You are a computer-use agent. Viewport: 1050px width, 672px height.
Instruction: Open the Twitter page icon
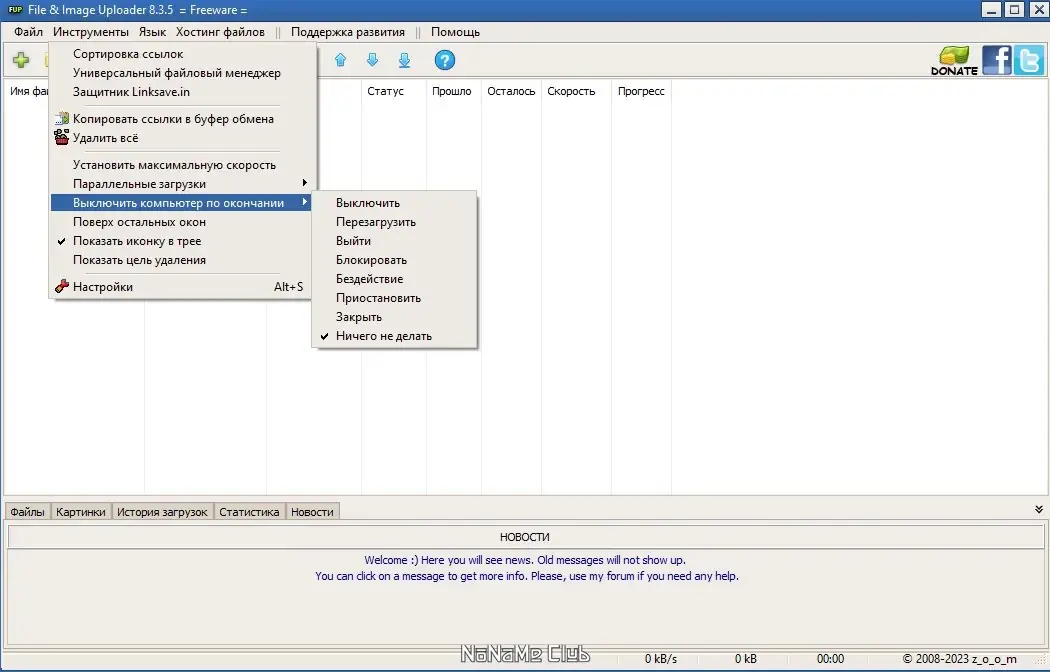coord(1028,59)
